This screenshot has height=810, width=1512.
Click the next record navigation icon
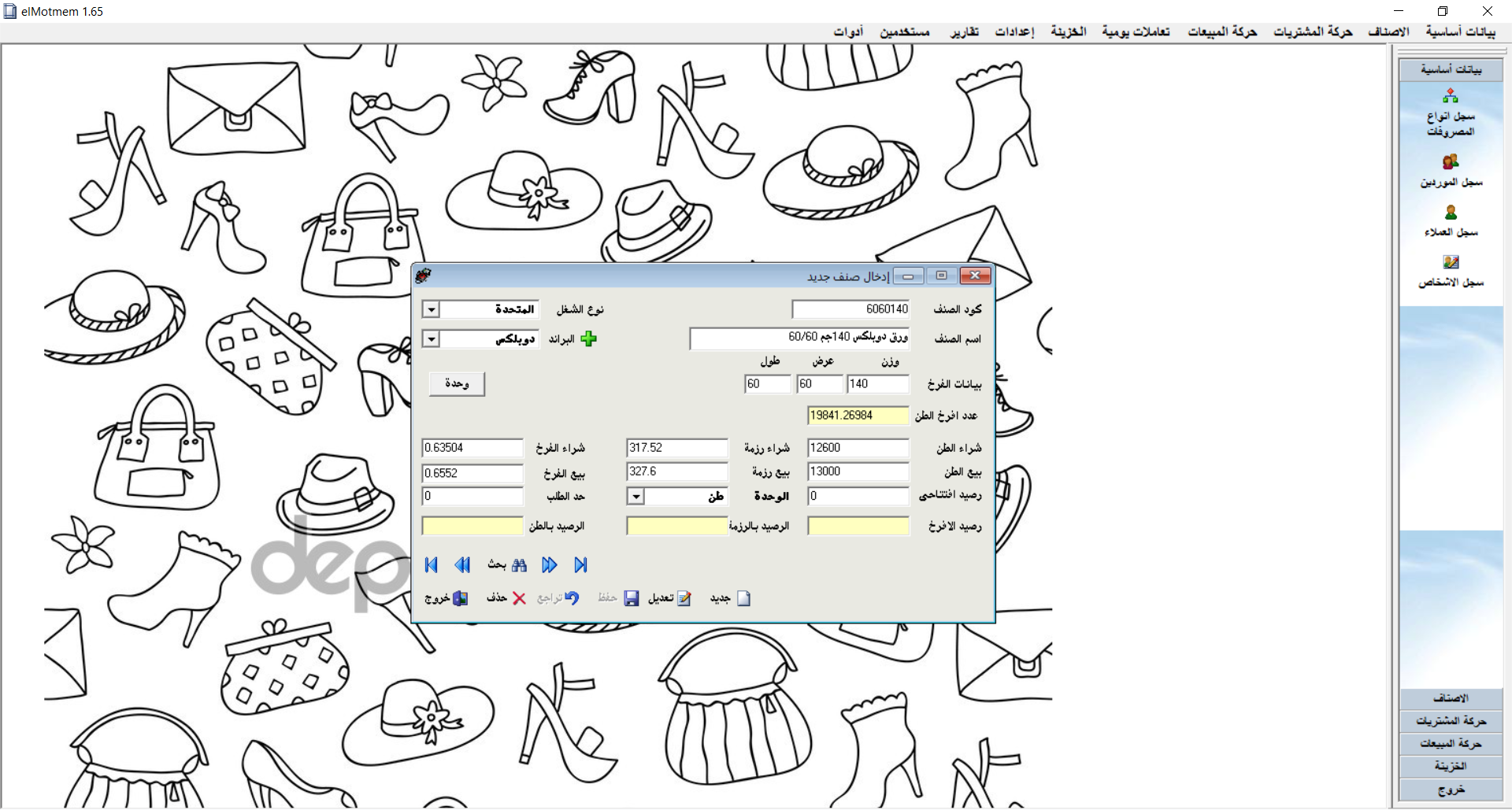pos(550,564)
